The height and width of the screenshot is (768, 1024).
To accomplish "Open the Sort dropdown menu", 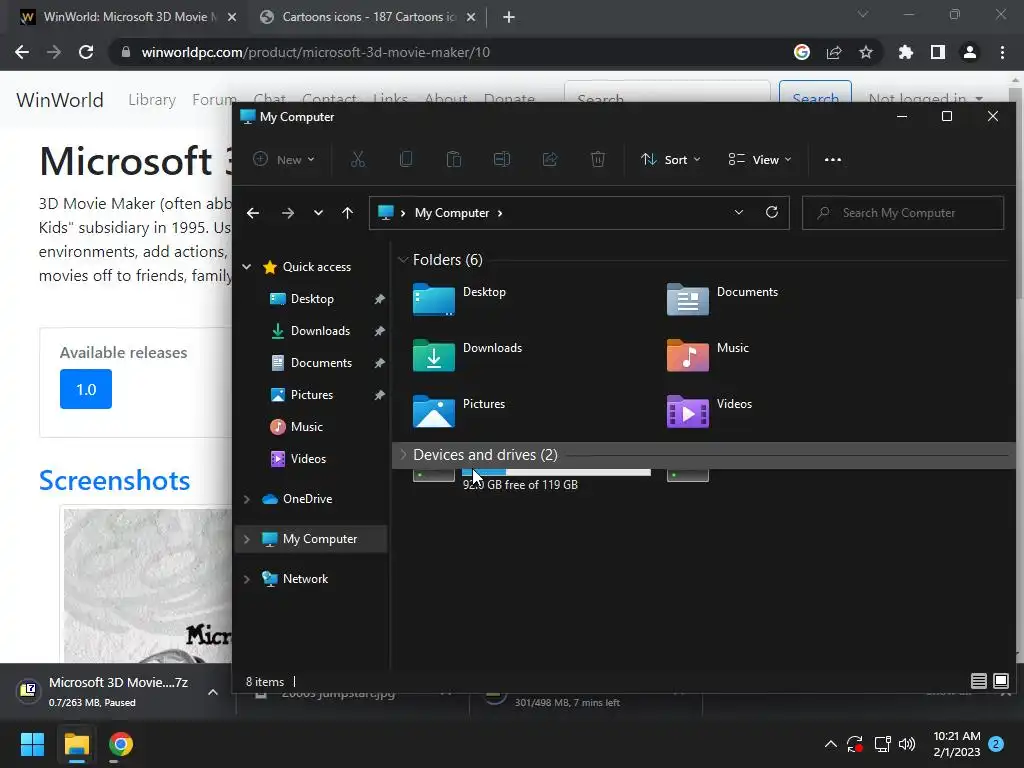I will [x=671, y=159].
